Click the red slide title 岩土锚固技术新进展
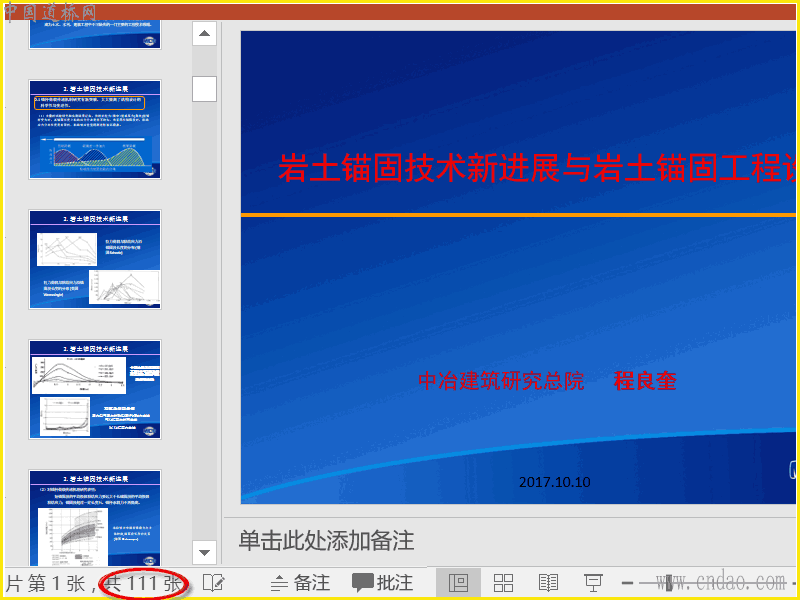 (536, 168)
